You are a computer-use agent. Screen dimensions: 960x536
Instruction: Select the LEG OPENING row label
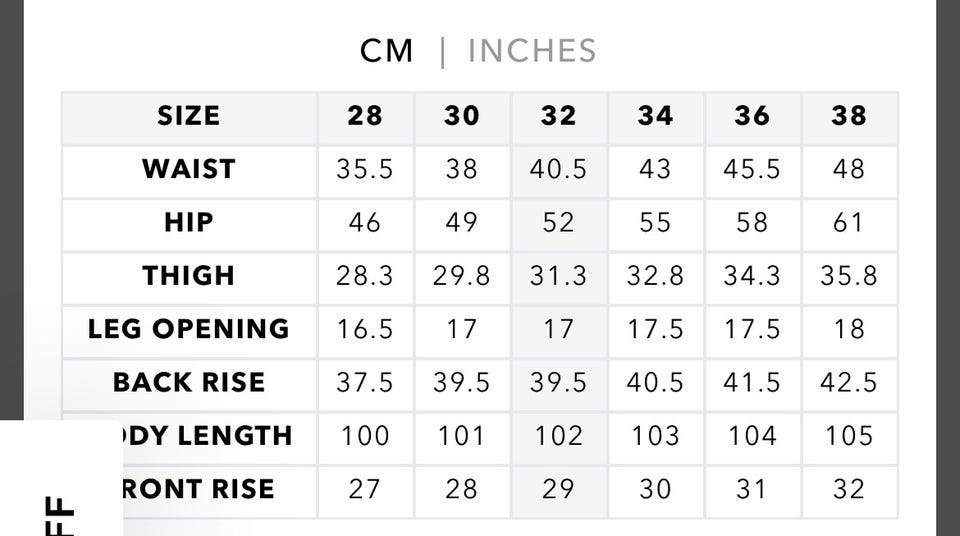click(x=189, y=329)
